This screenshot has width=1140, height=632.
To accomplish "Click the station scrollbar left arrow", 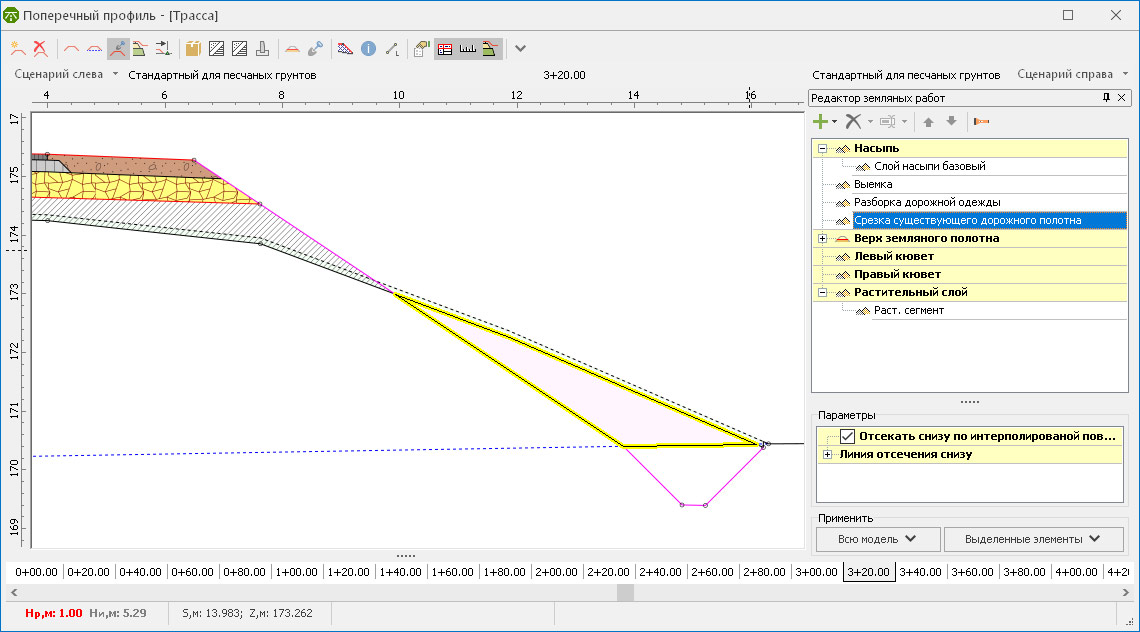I will click(x=13, y=592).
